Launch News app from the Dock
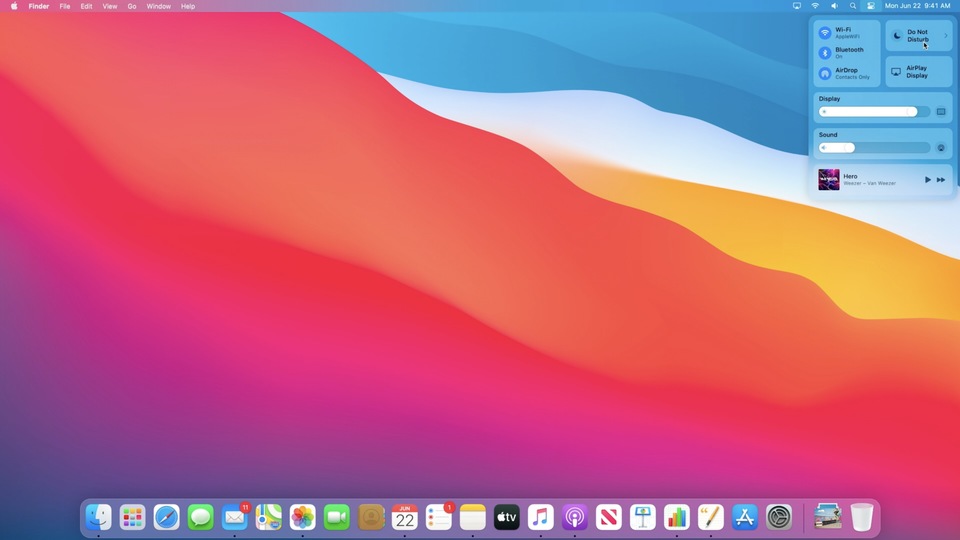This screenshot has width=960, height=540. click(609, 517)
